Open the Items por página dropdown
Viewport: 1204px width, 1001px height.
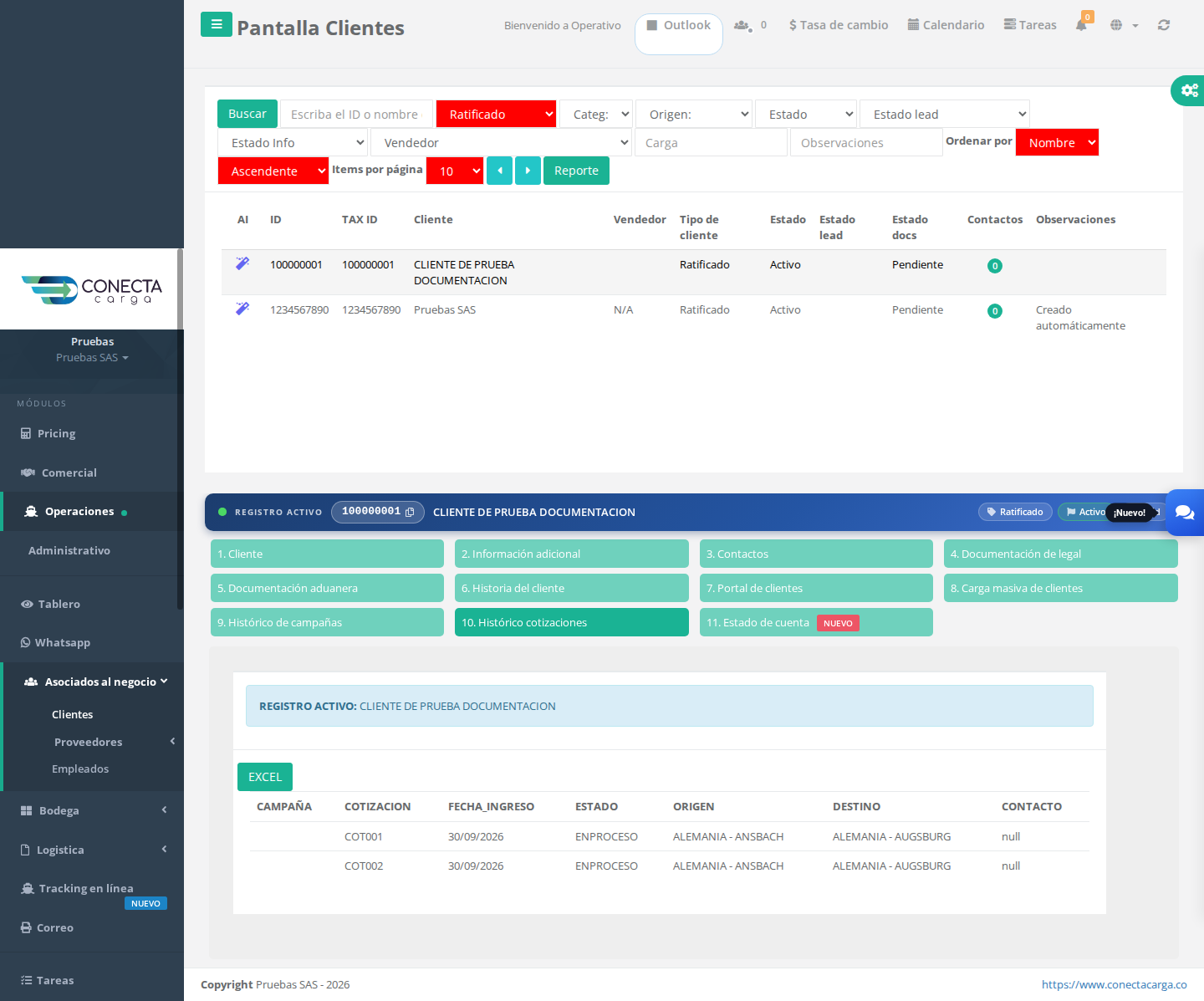pos(455,171)
